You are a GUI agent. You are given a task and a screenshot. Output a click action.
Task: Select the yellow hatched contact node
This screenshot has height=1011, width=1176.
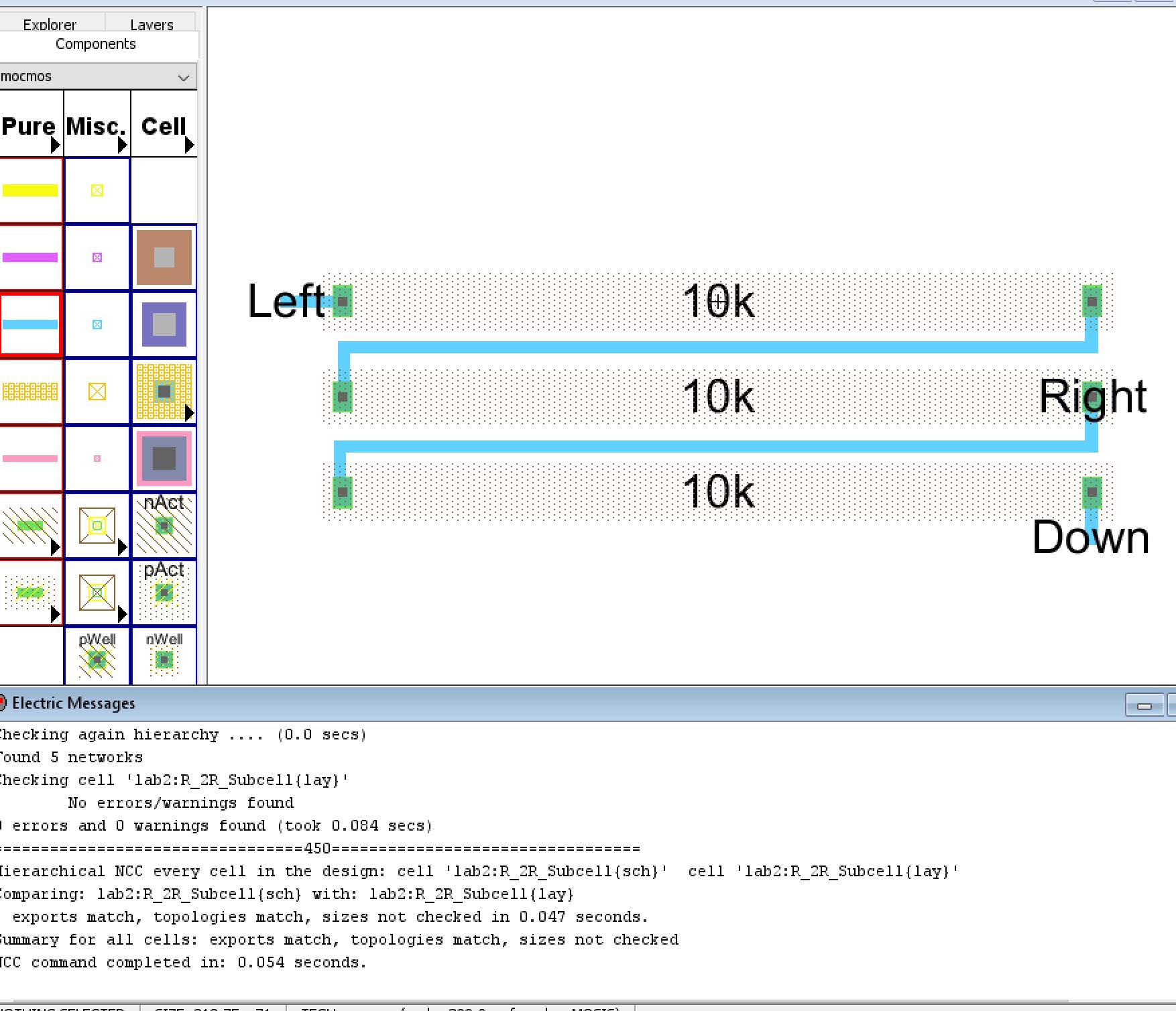(164, 392)
